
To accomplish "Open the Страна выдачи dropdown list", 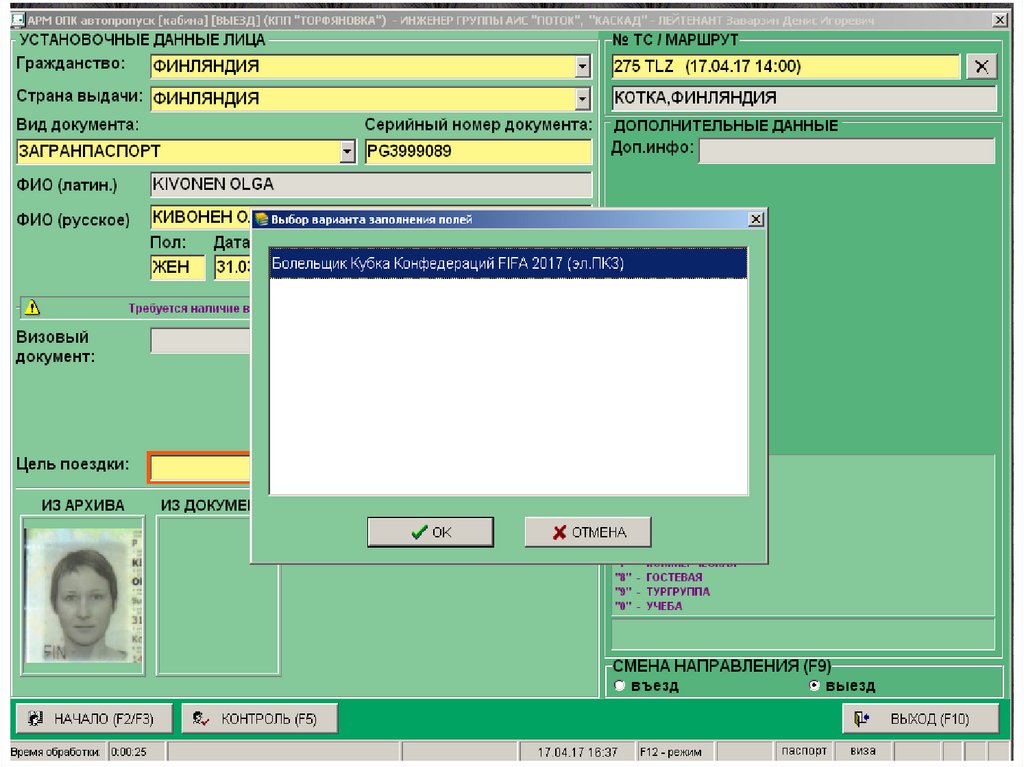I will [x=583, y=99].
